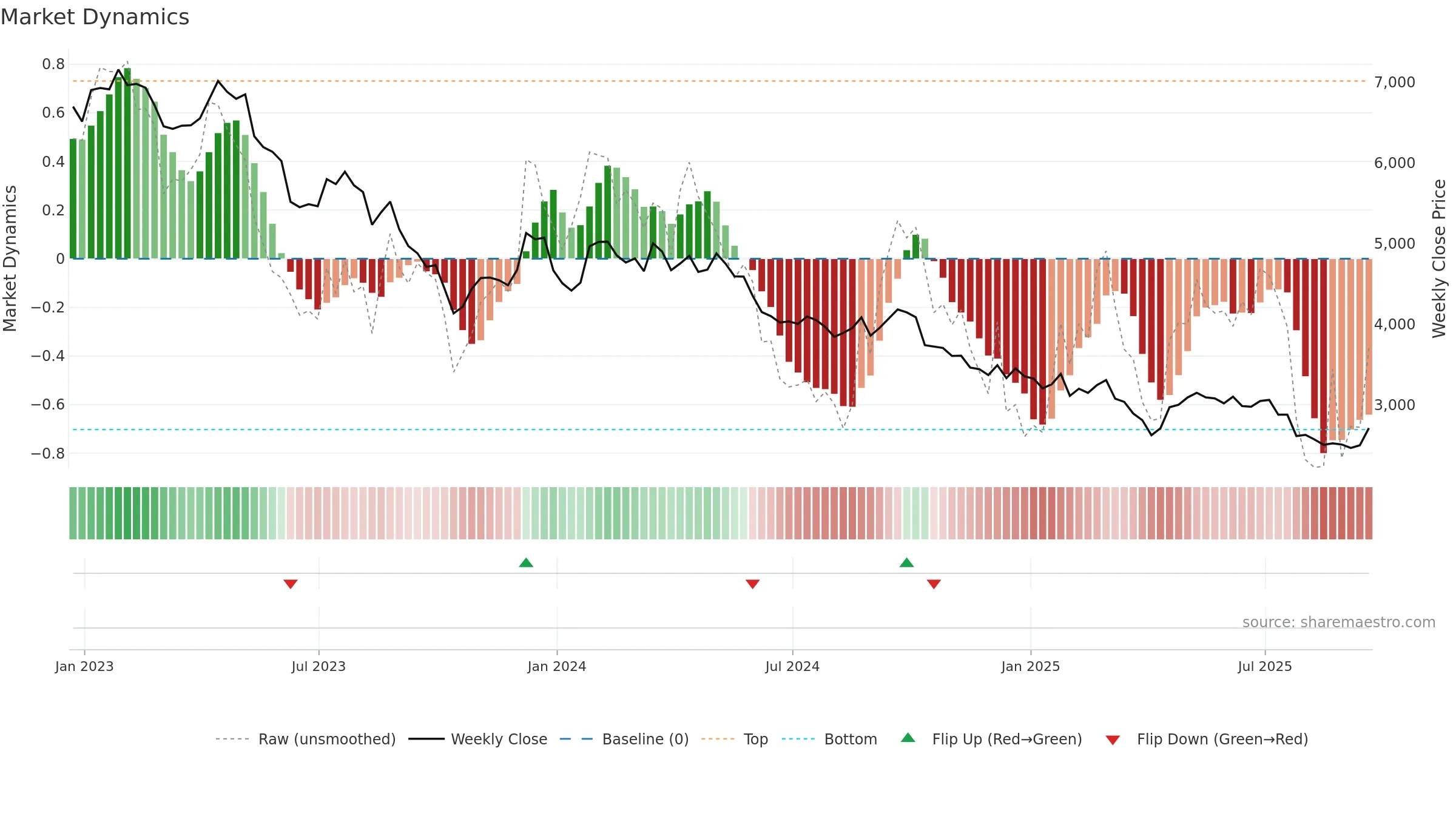Click the 7,000 right-axis price label
The image size is (1456, 819).
coord(1395,82)
